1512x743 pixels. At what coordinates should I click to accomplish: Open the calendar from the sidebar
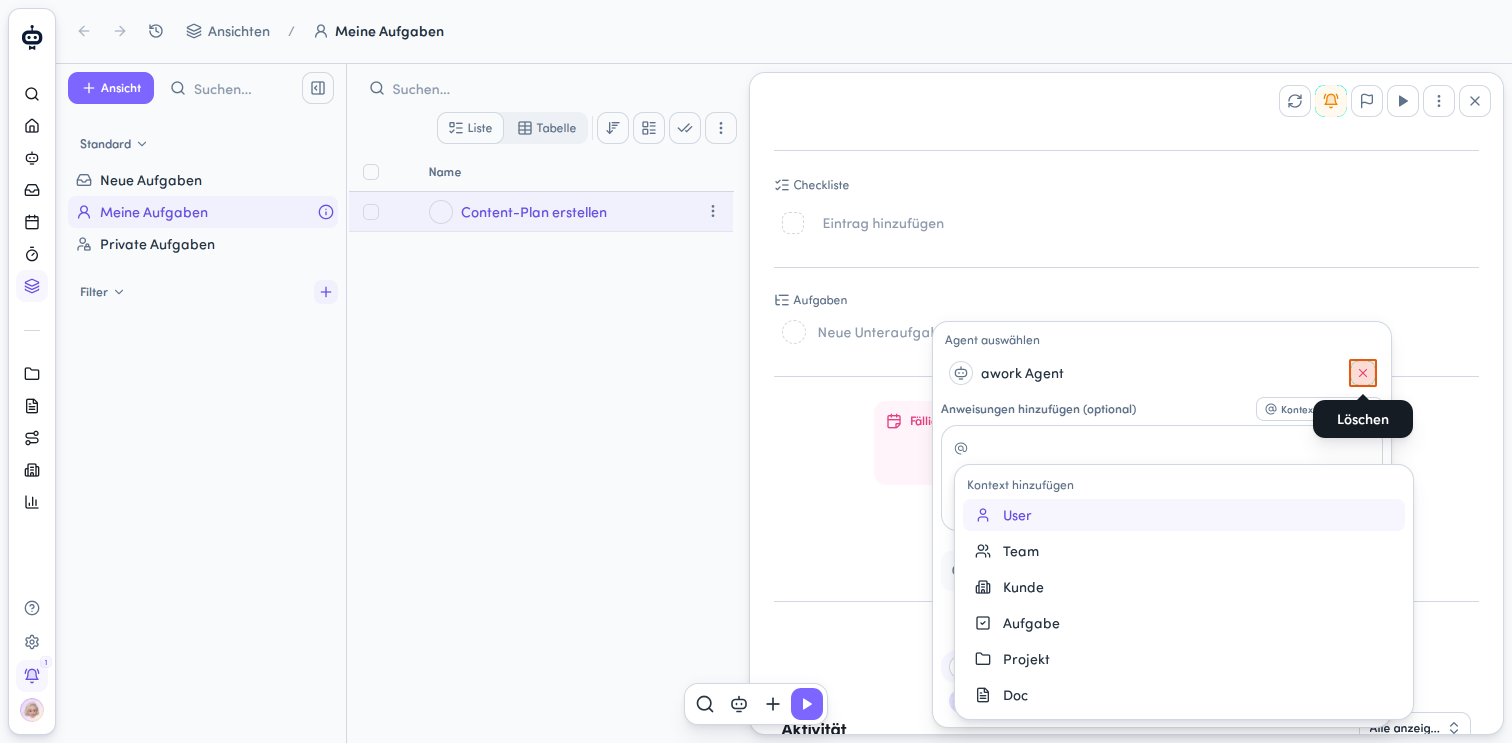[x=32, y=222]
